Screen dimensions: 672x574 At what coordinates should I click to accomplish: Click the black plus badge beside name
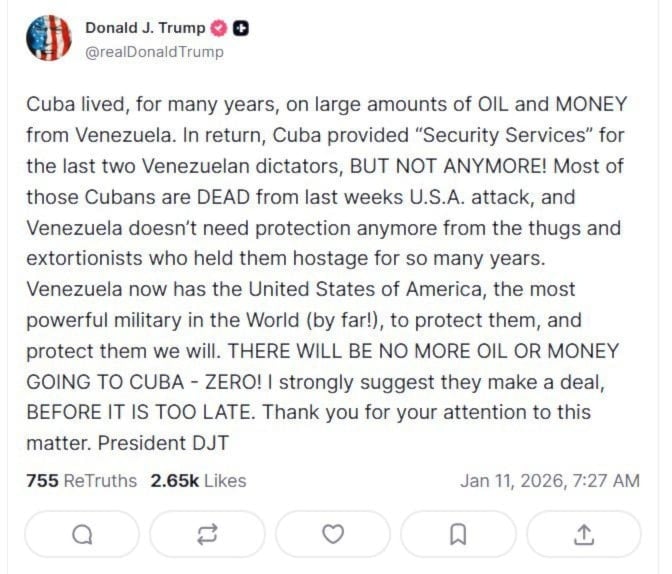point(241,29)
